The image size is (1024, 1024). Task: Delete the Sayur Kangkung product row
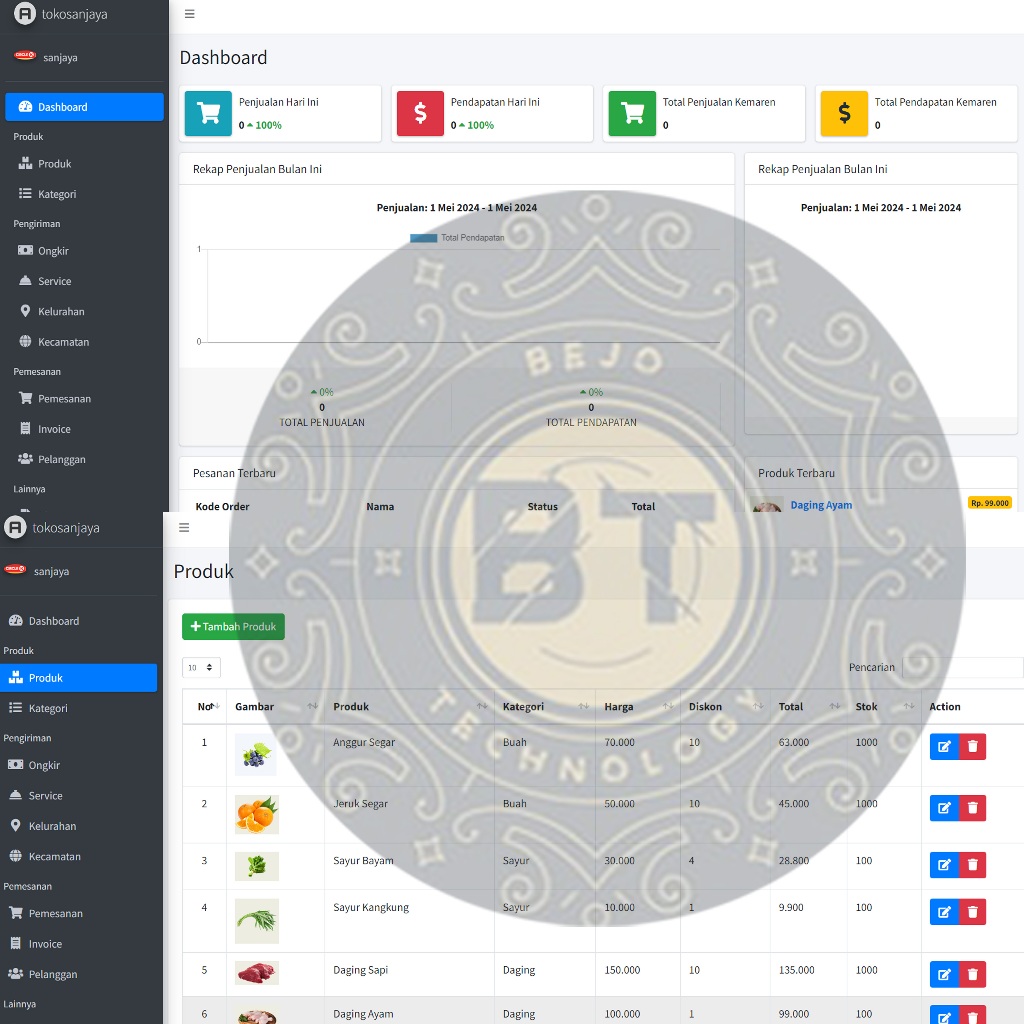coord(972,912)
